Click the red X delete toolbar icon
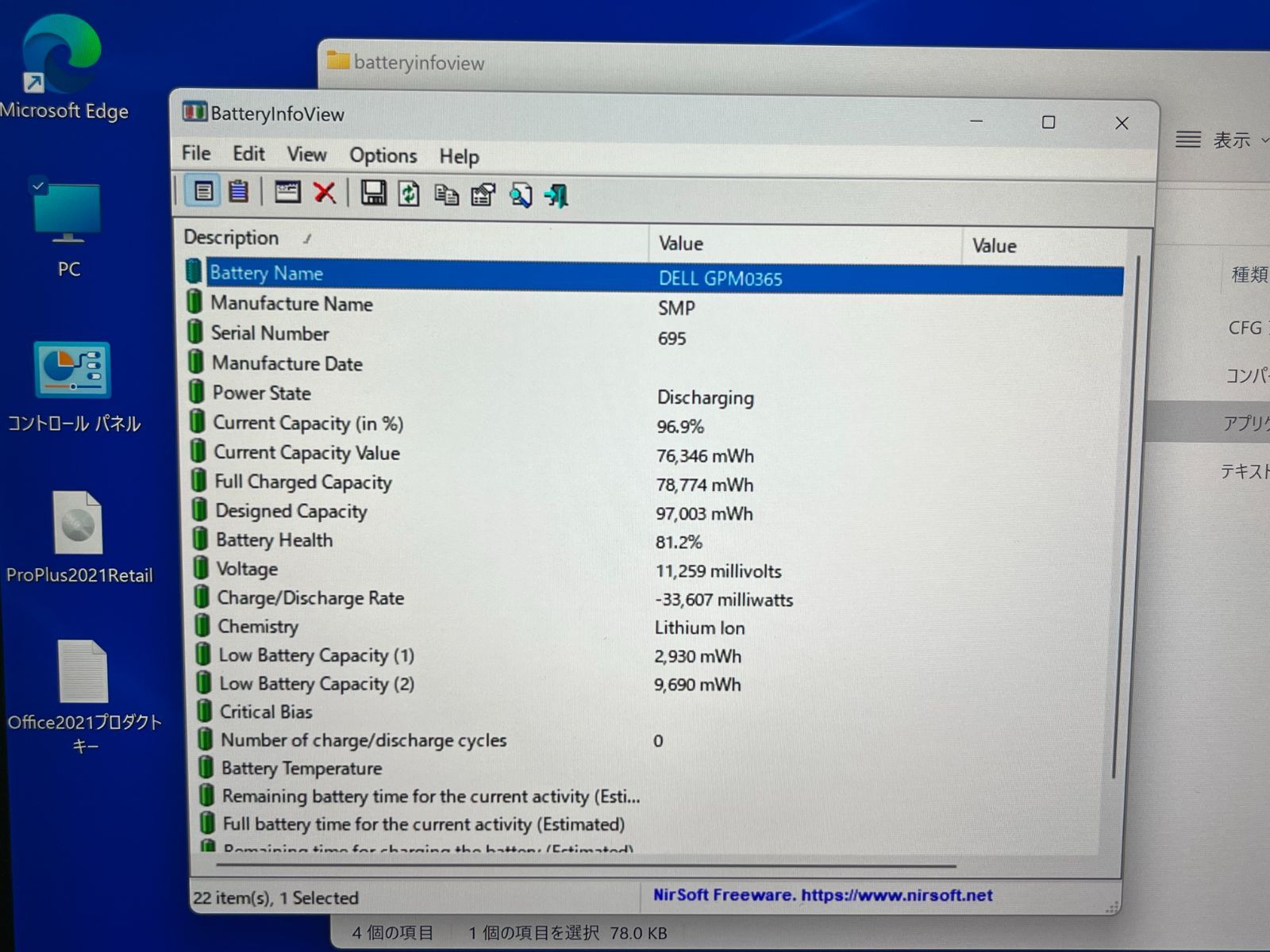Viewport: 1270px width, 952px height. 324,192
